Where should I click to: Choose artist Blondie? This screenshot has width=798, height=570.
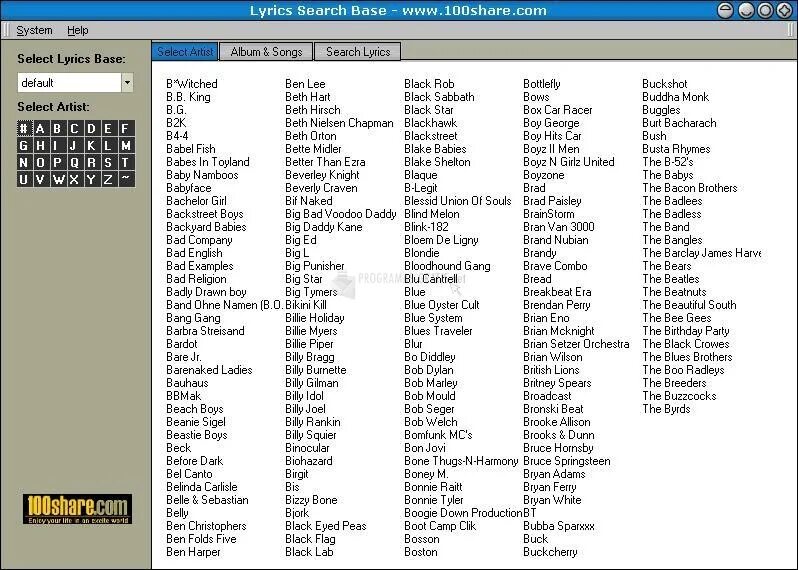[x=421, y=253]
